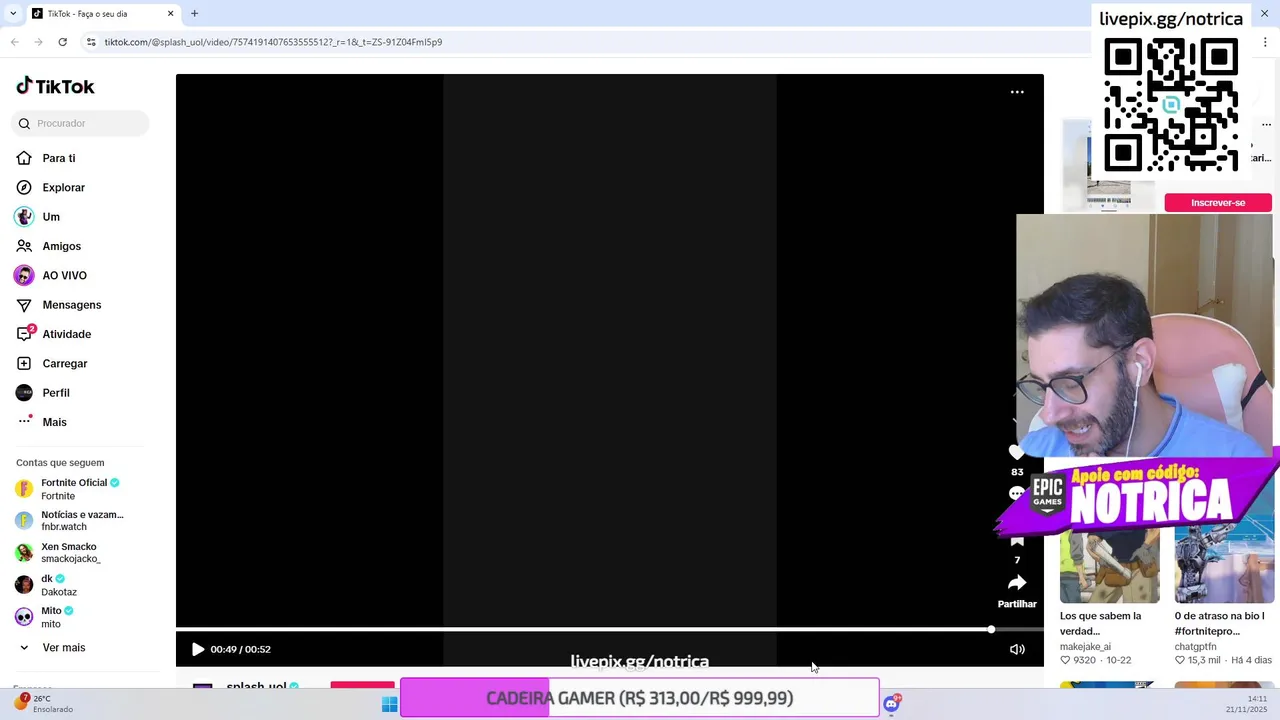Image resolution: width=1280 pixels, height=720 pixels.
Task: Open the video three-dots options menu
Action: click(1017, 92)
